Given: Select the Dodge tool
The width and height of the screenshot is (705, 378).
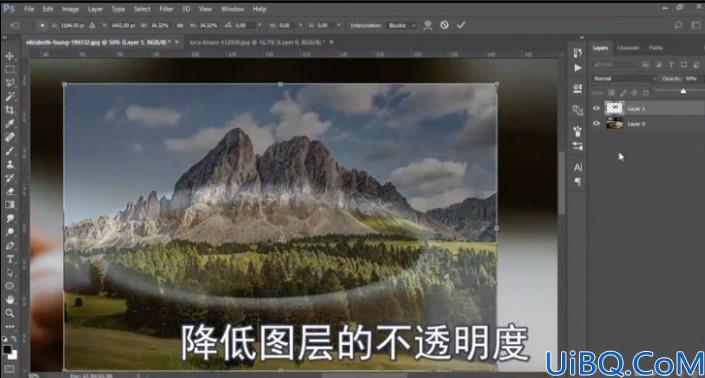Looking at the screenshot, I should pos(9,232).
